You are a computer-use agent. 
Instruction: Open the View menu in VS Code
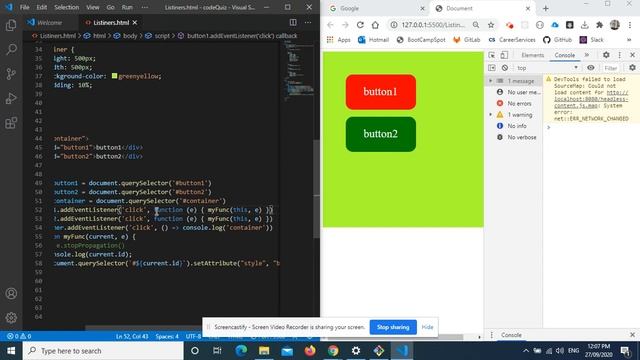click(x=93, y=7)
